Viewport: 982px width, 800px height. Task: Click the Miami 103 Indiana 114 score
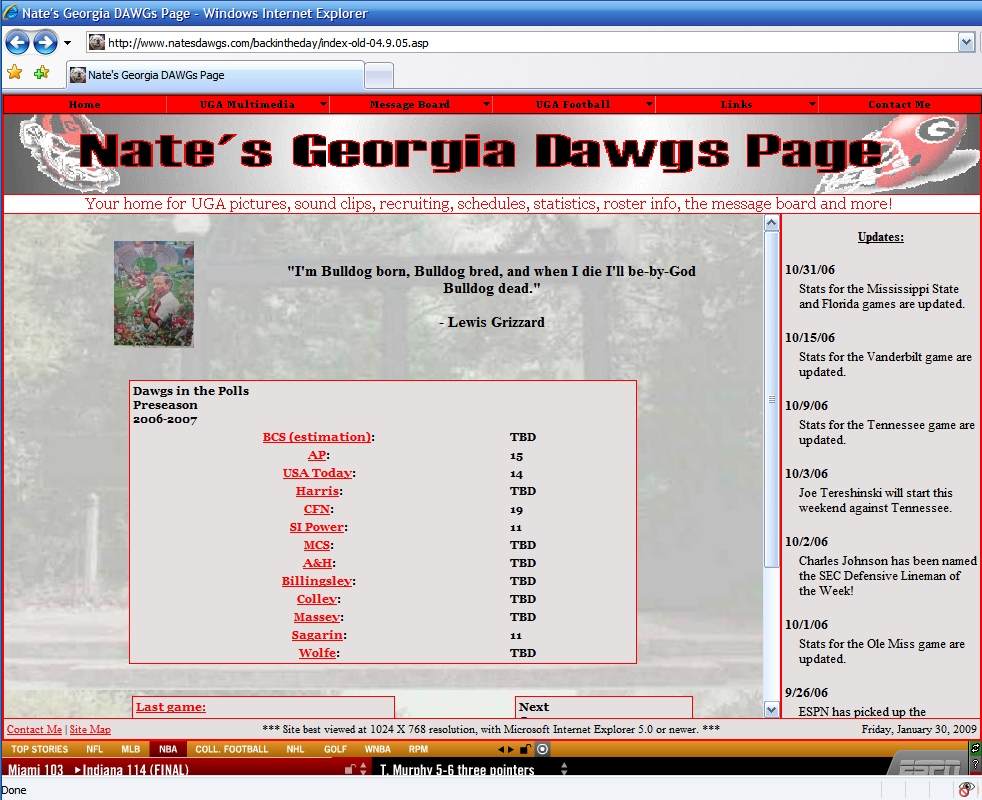click(x=98, y=769)
